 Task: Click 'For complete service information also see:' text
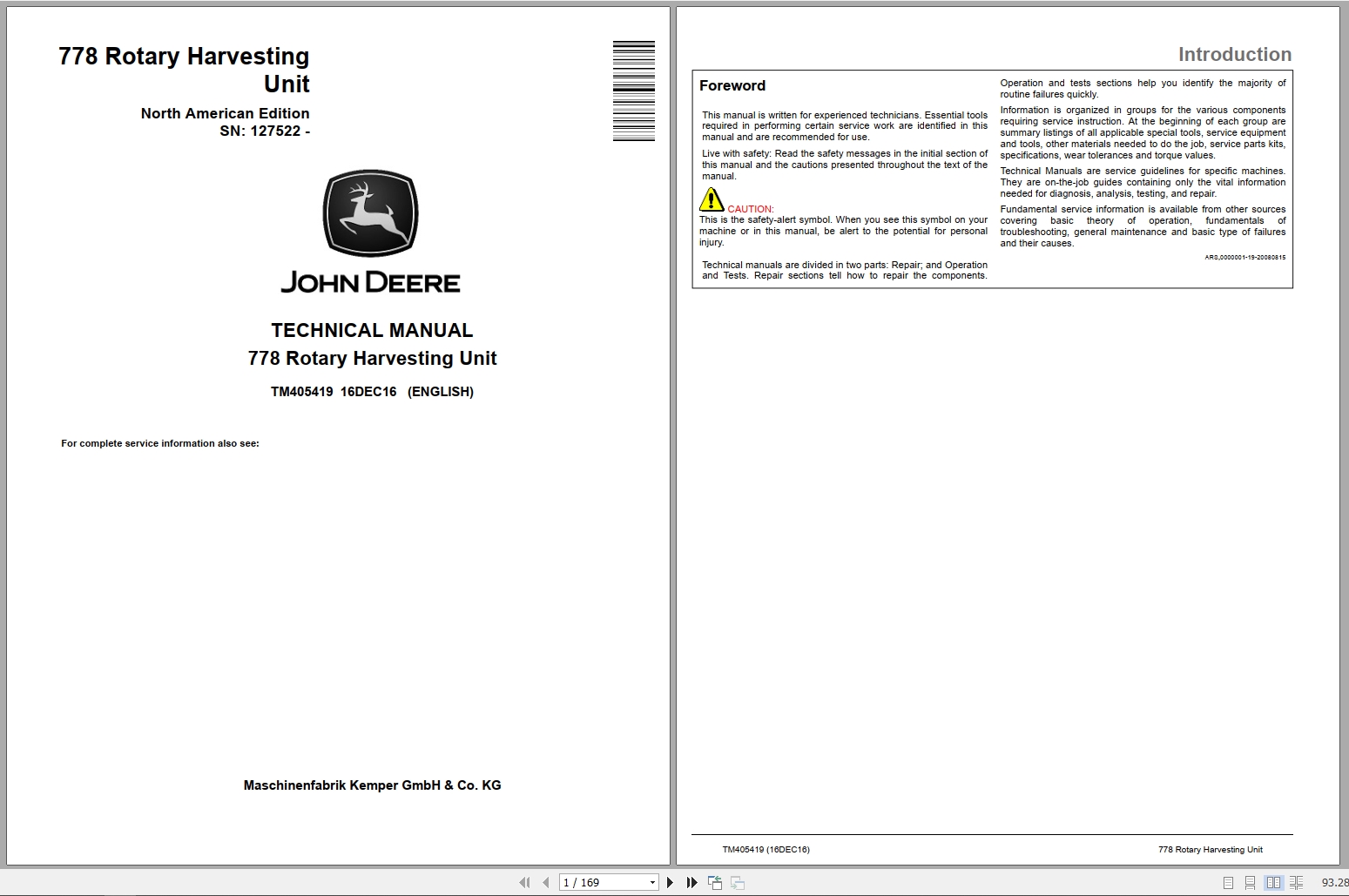[160, 443]
